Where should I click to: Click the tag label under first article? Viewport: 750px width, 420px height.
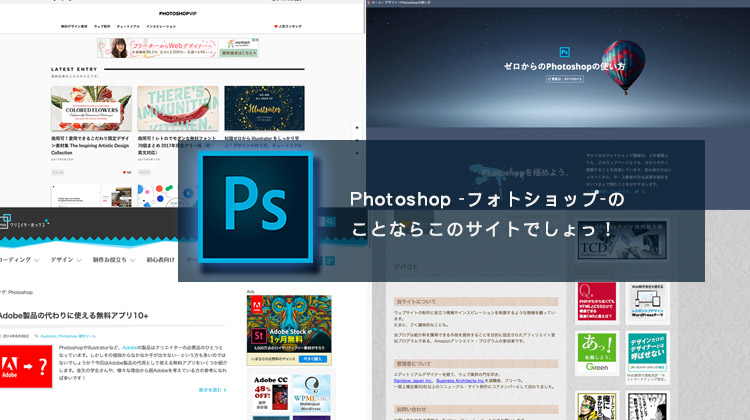point(57,172)
